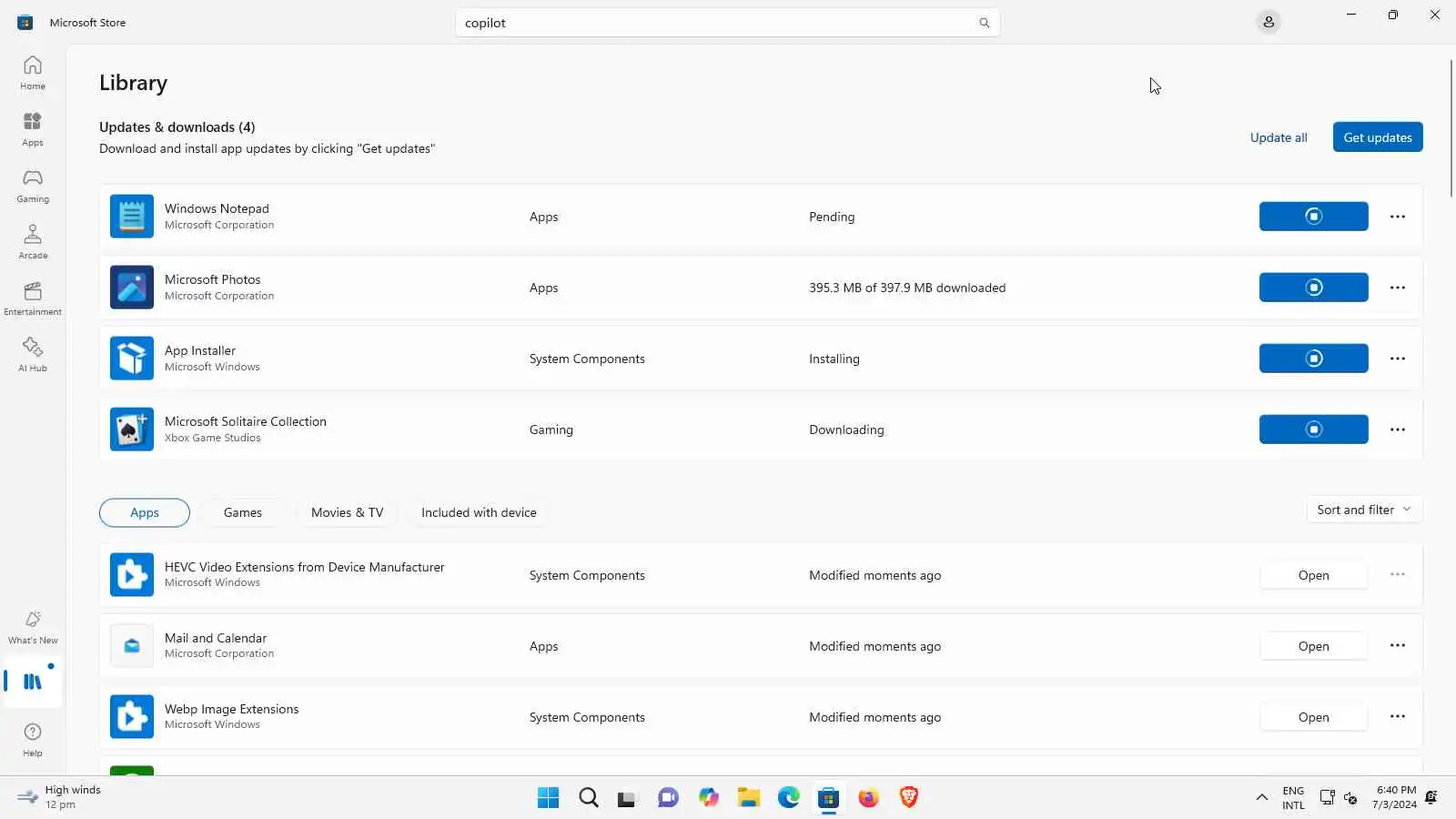Viewport: 1456px width, 819px height.
Task: Expand the Sort and filter dropdown
Action: coord(1363,510)
